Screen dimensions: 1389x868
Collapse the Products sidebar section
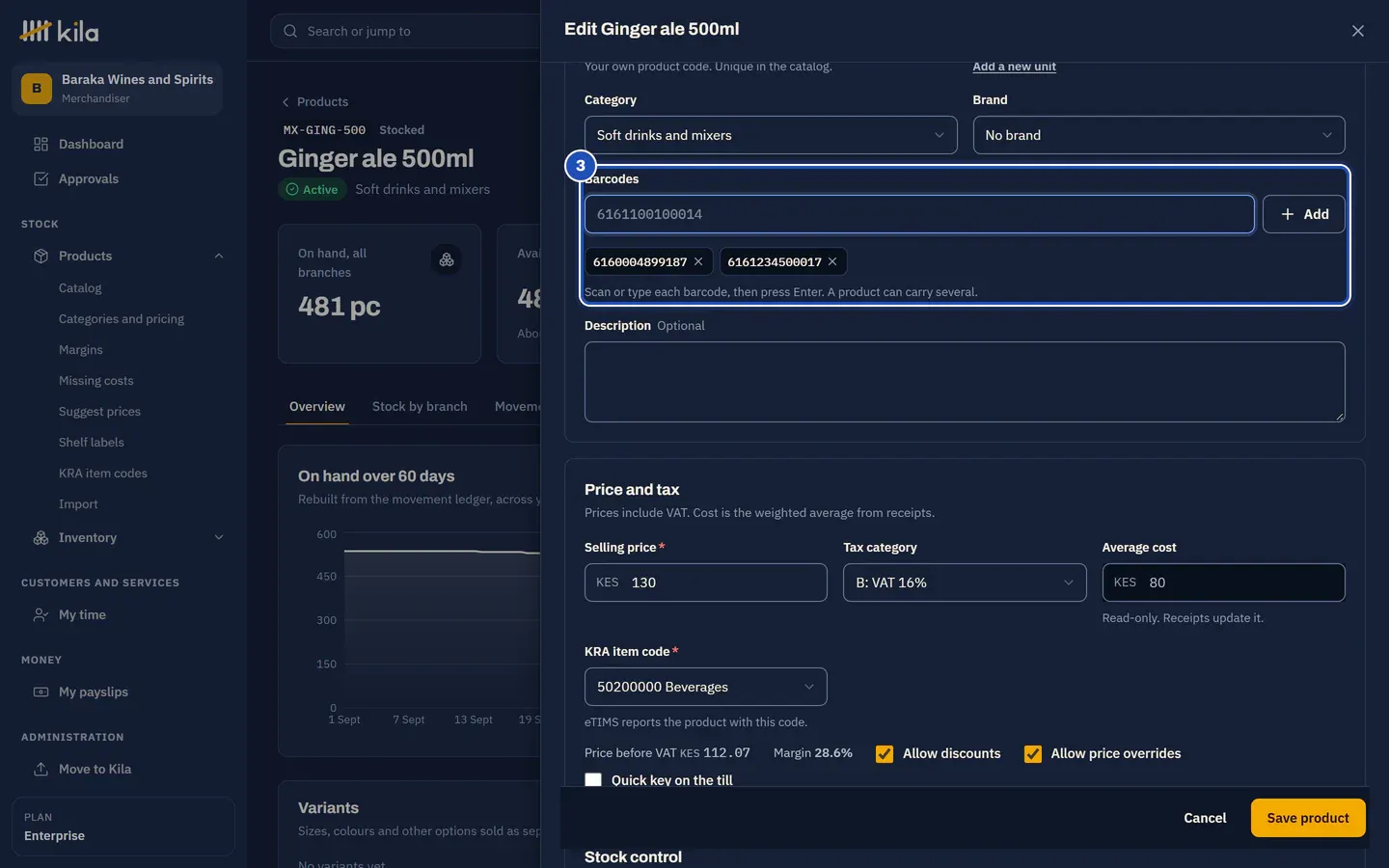point(219,256)
